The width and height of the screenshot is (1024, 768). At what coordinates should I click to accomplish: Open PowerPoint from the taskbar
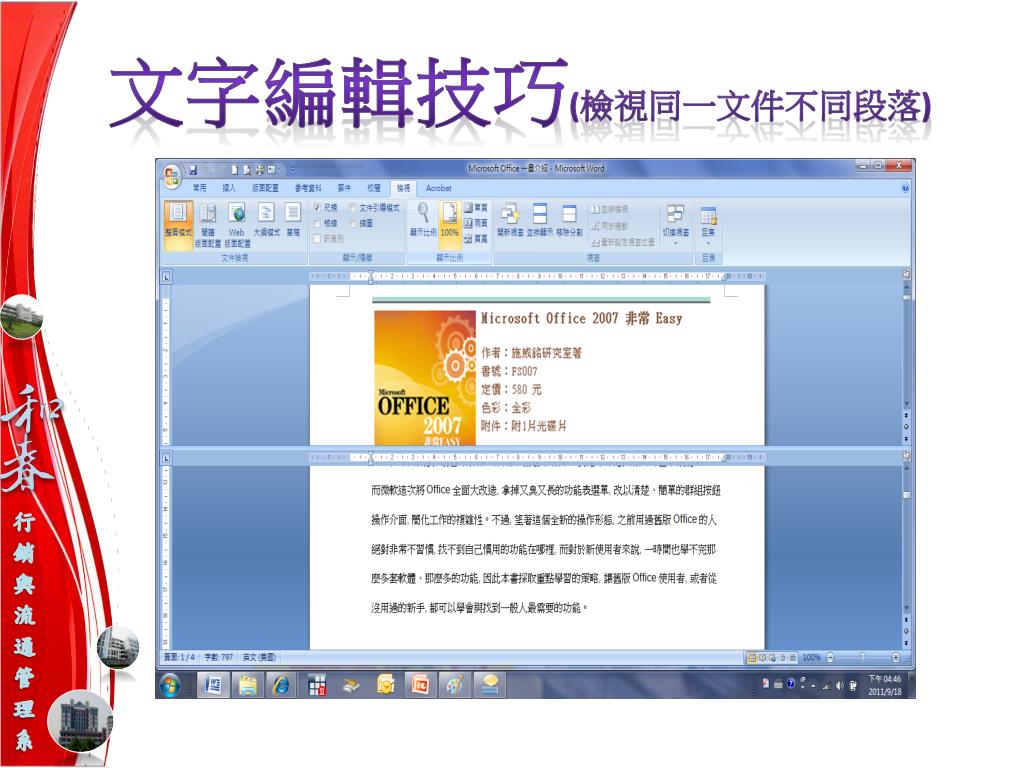click(419, 685)
